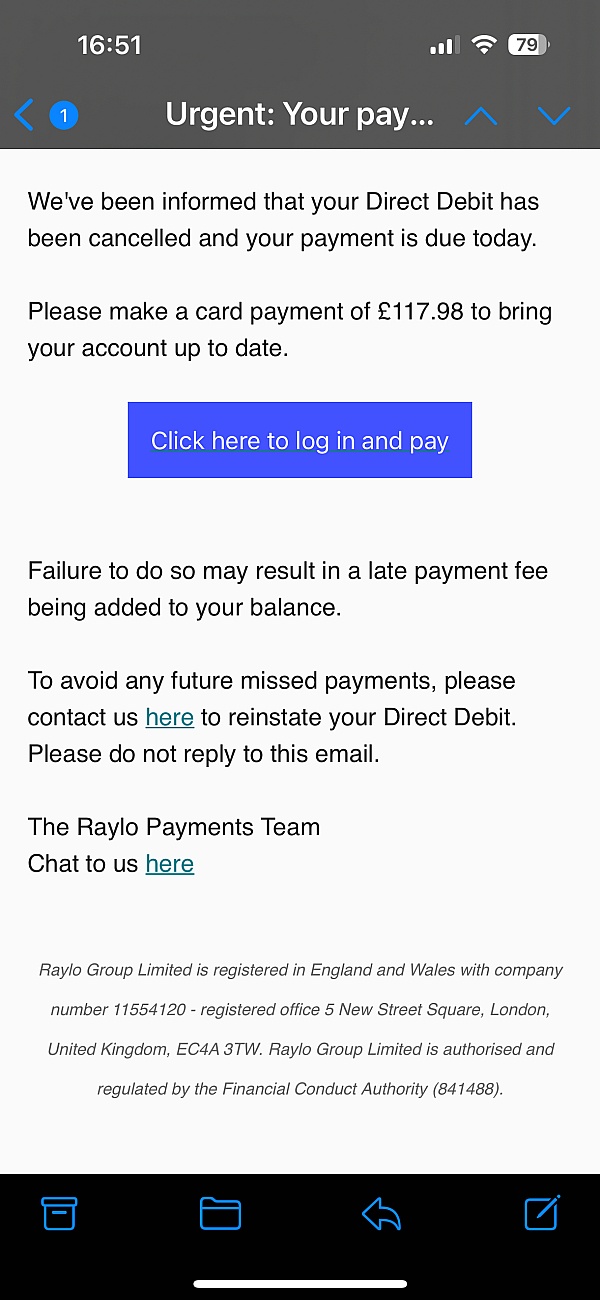Screen dimensions: 600x1300
Task: Go to next message with down chevron
Action: tap(553, 116)
